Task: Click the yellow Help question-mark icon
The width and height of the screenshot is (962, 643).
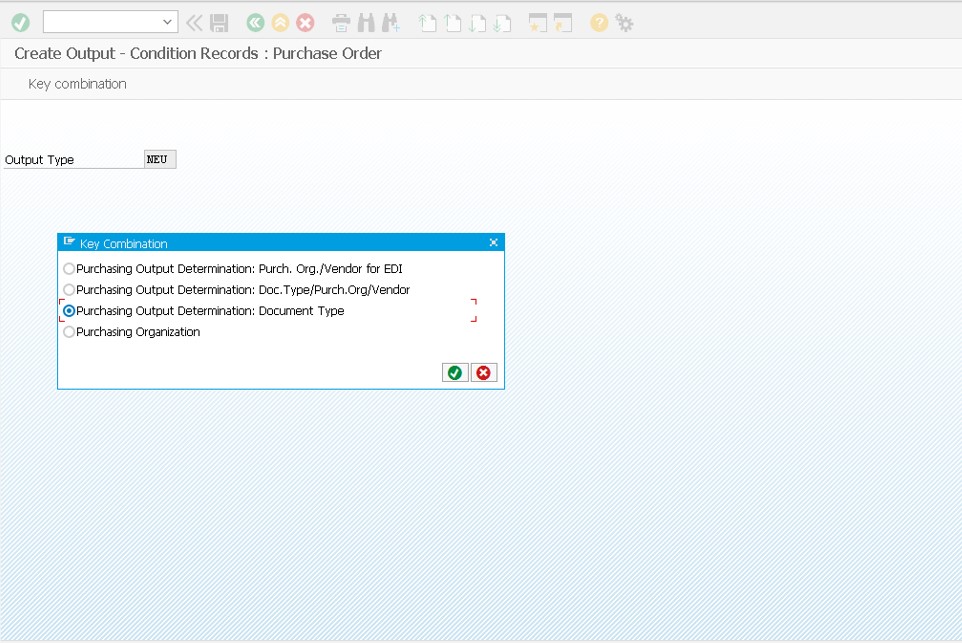Action: point(599,23)
